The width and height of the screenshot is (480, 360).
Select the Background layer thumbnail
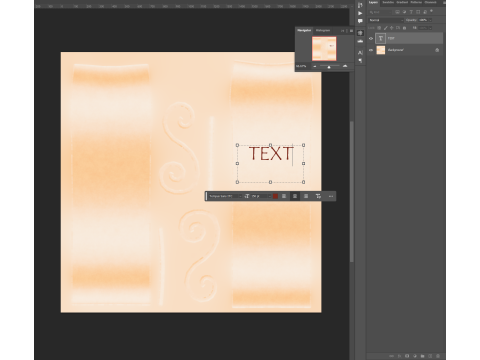[381, 50]
